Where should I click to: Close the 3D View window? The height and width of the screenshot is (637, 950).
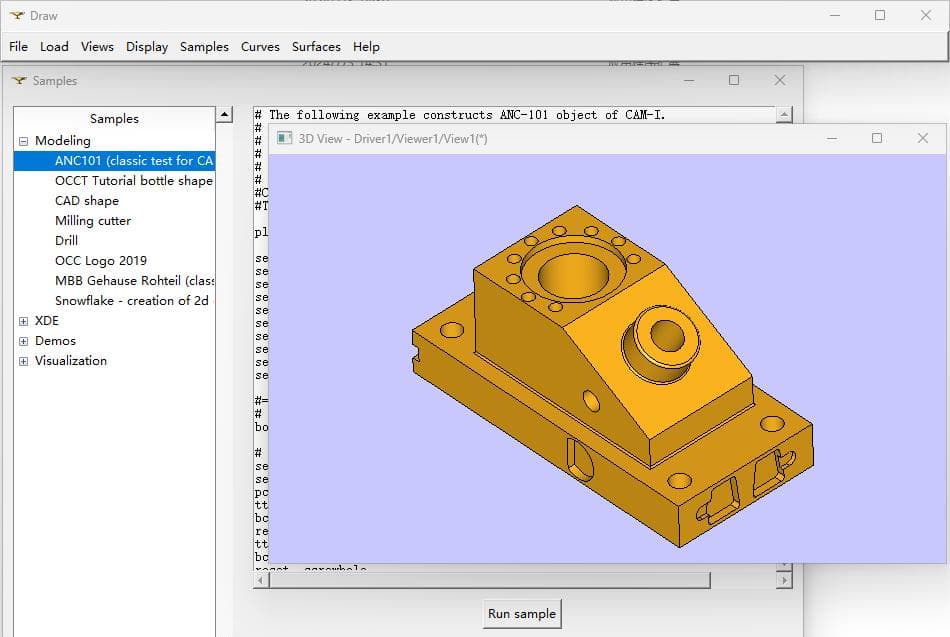[x=923, y=138]
